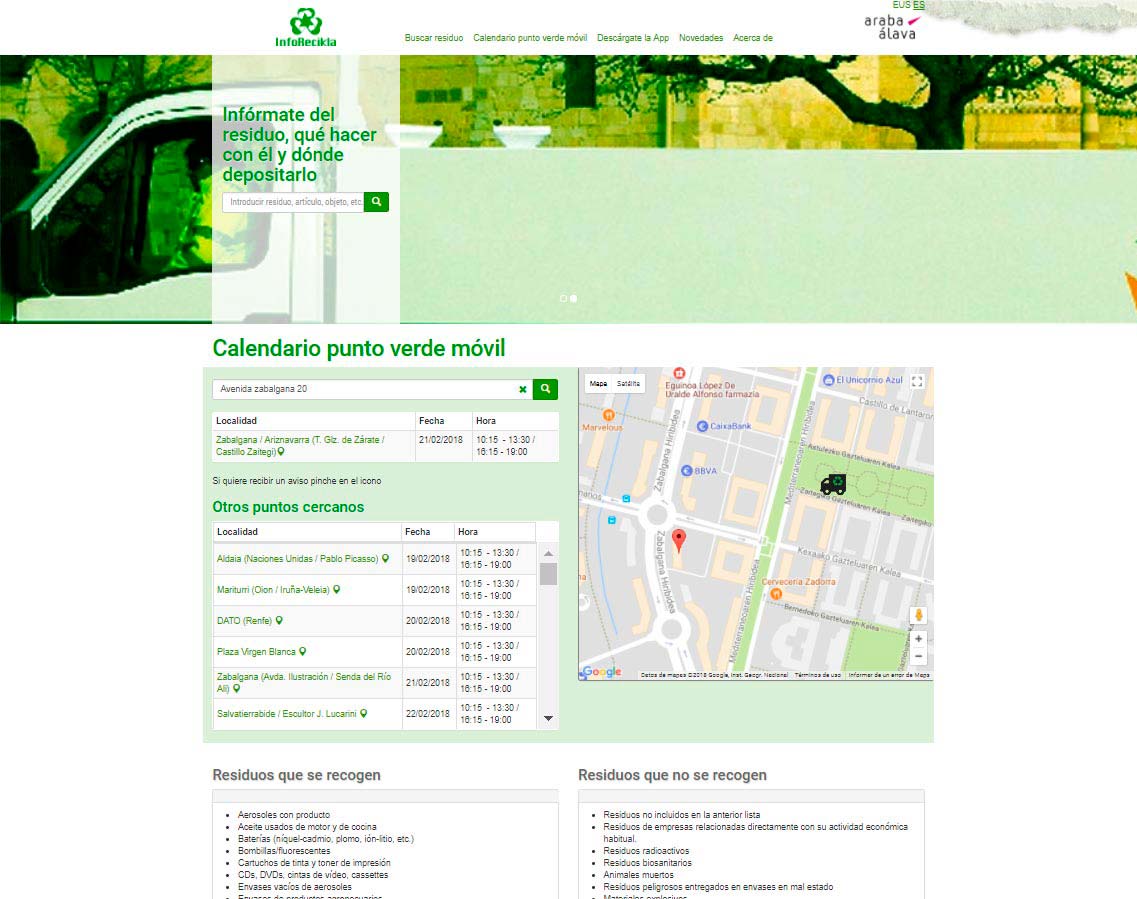Switch language to EUS
This screenshot has width=1137, height=899.
[901, 5]
